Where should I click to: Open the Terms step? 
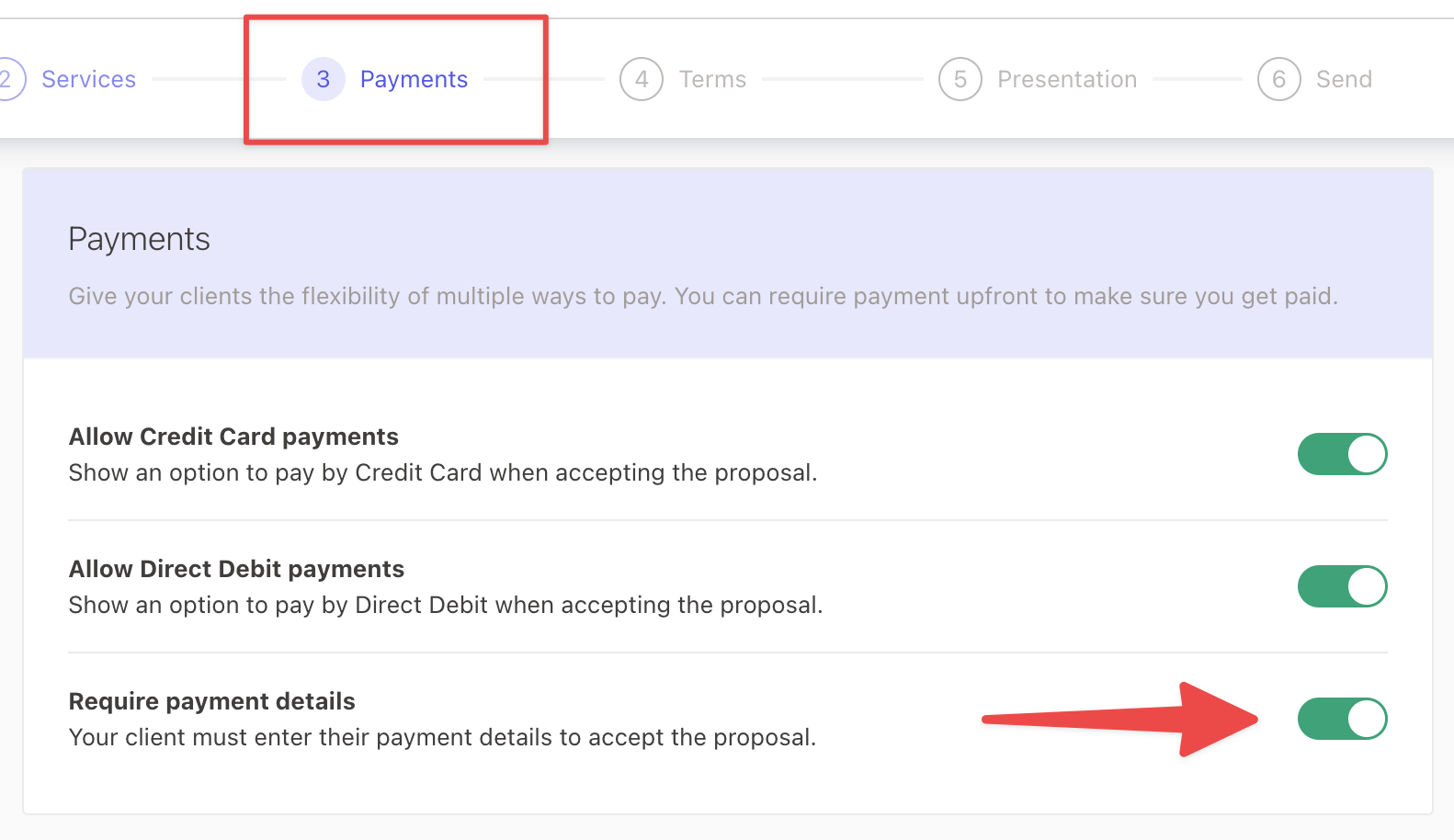pyautogui.click(x=712, y=79)
